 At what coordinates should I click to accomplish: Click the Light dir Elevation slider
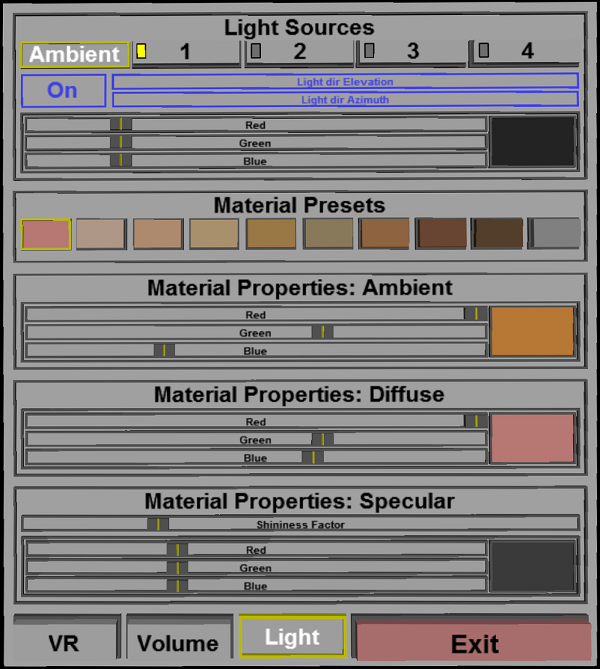click(x=345, y=81)
